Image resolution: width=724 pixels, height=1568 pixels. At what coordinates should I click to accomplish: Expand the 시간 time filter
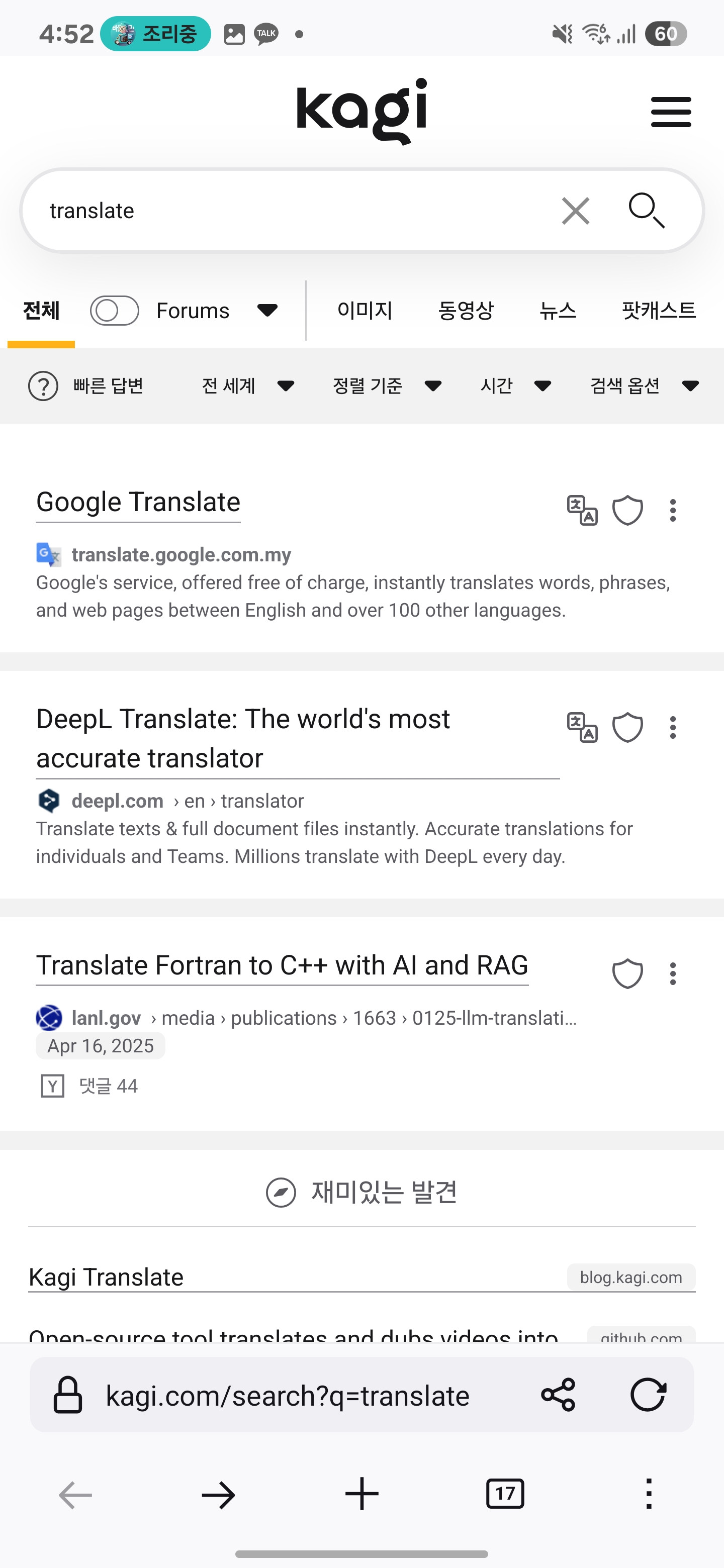pyautogui.click(x=516, y=386)
